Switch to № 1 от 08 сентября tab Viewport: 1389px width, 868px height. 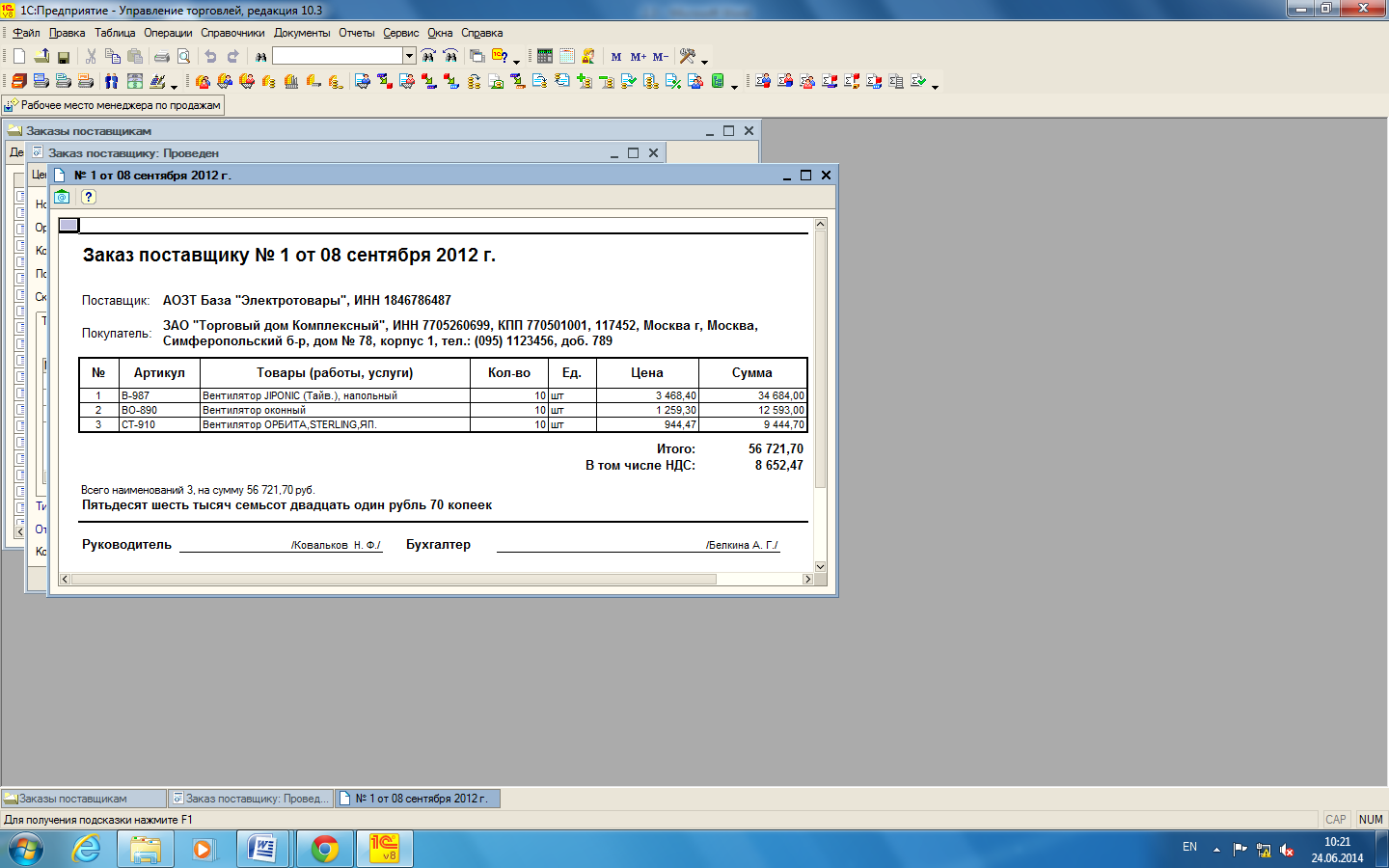coord(418,799)
